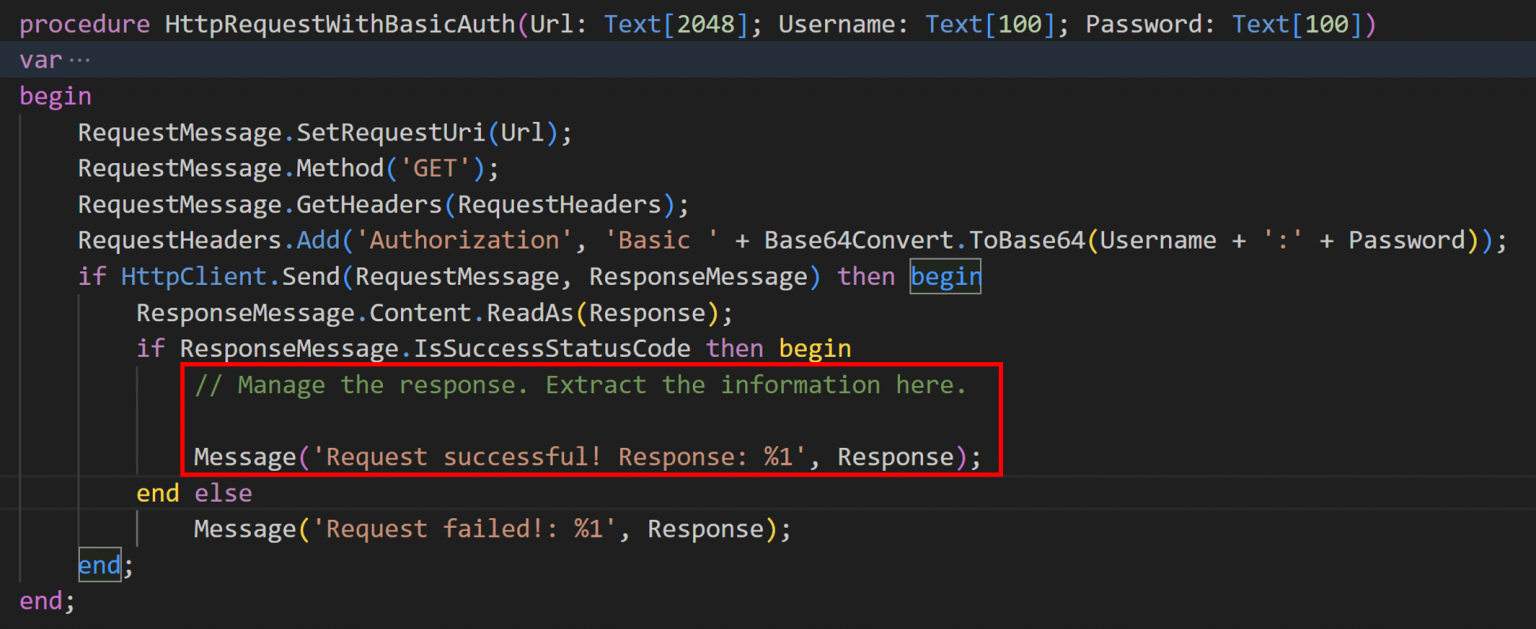Click the 'Authorization' header string
Screen dimensions: 1536x629
(465, 240)
